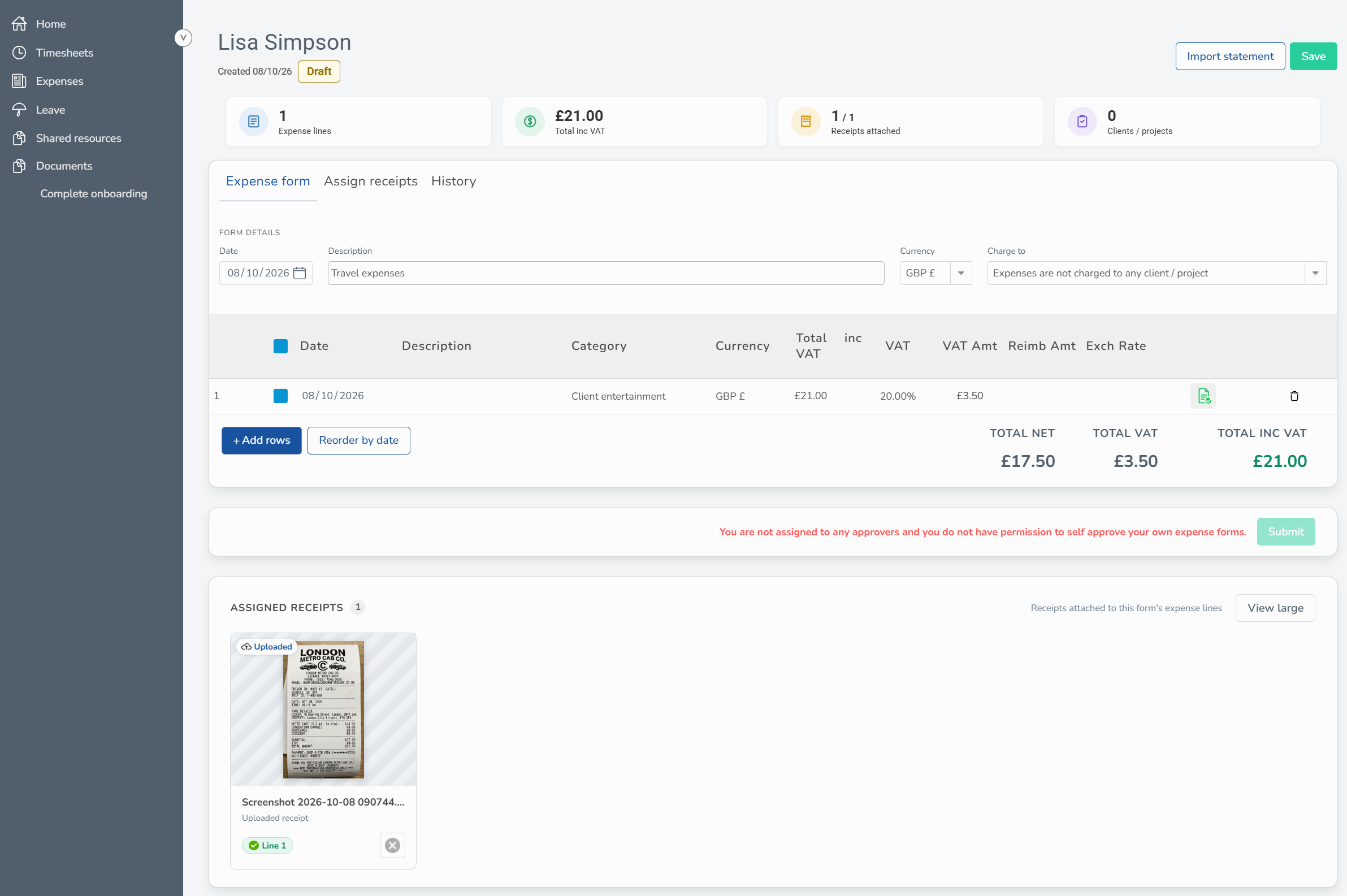Open the taxi receipt thumbnail
This screenshot has width=1347, height=896.
[323, 709]
